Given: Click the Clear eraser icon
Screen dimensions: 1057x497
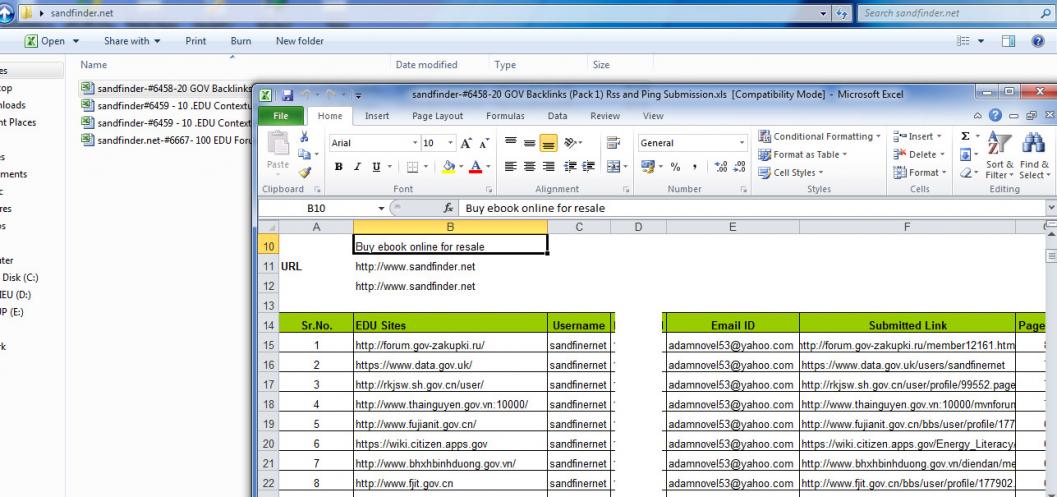Looking at the screenshot, I should coord(965,173).
